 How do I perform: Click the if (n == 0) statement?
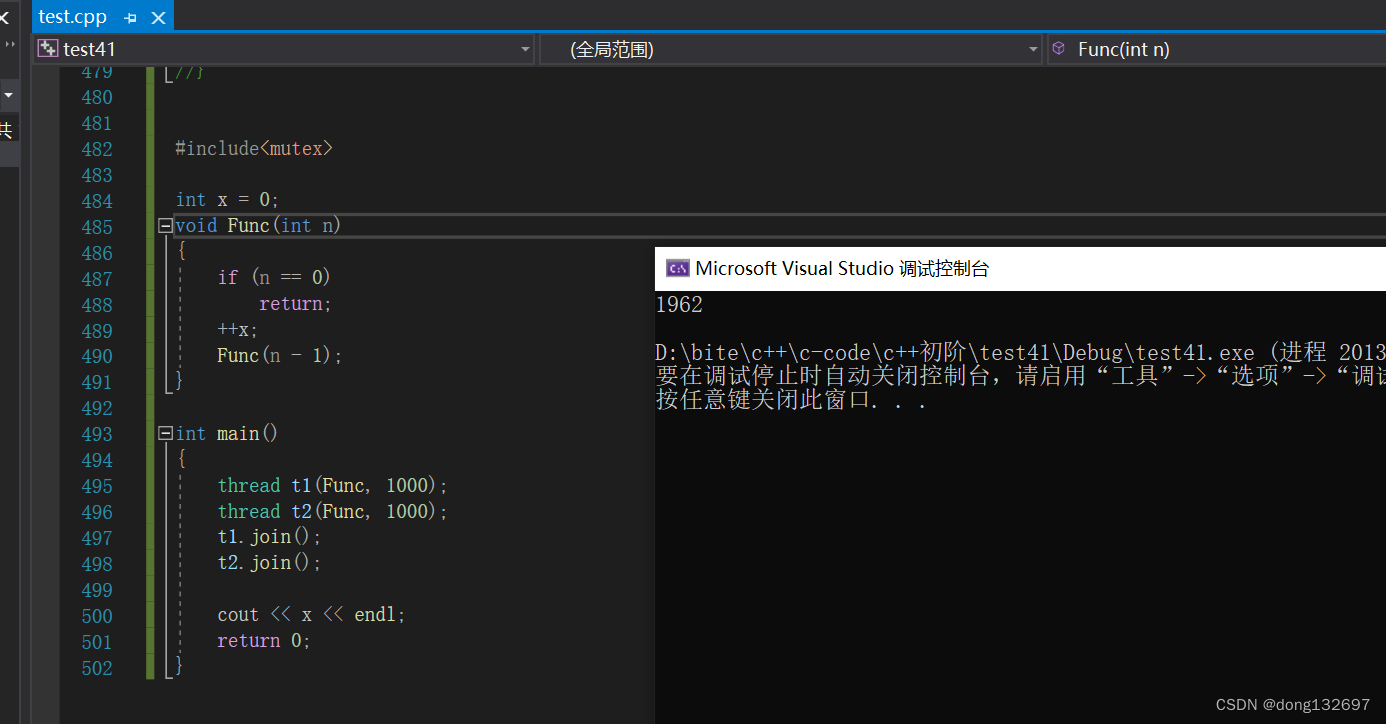[274, 278]
